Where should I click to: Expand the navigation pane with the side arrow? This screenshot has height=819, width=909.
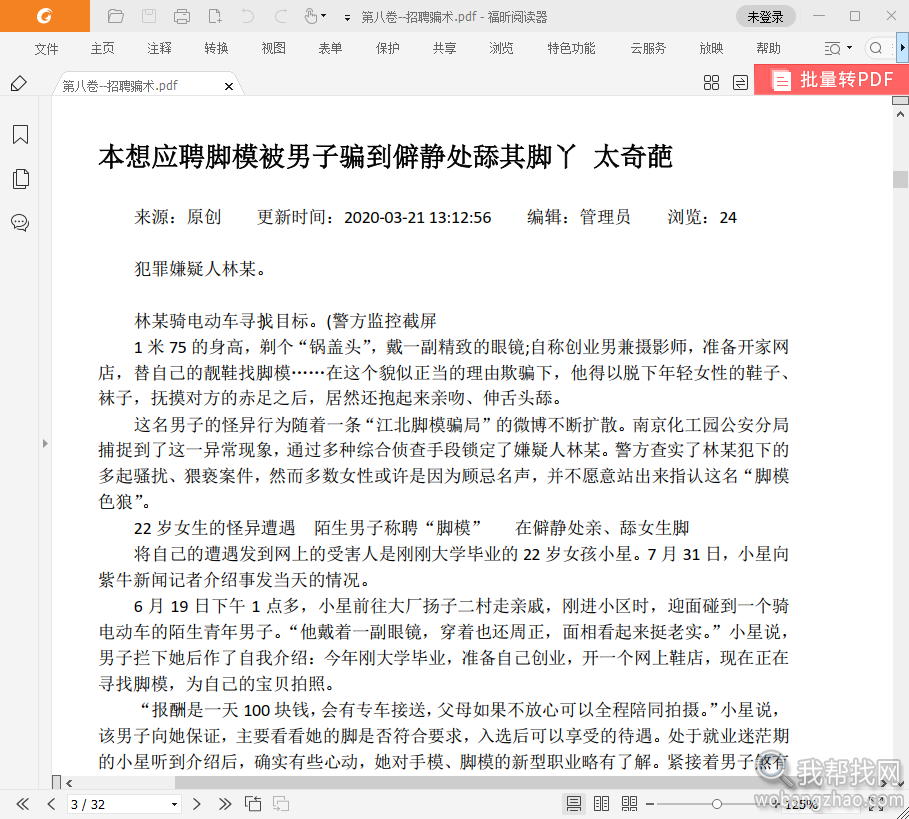(x=45, y=443)
